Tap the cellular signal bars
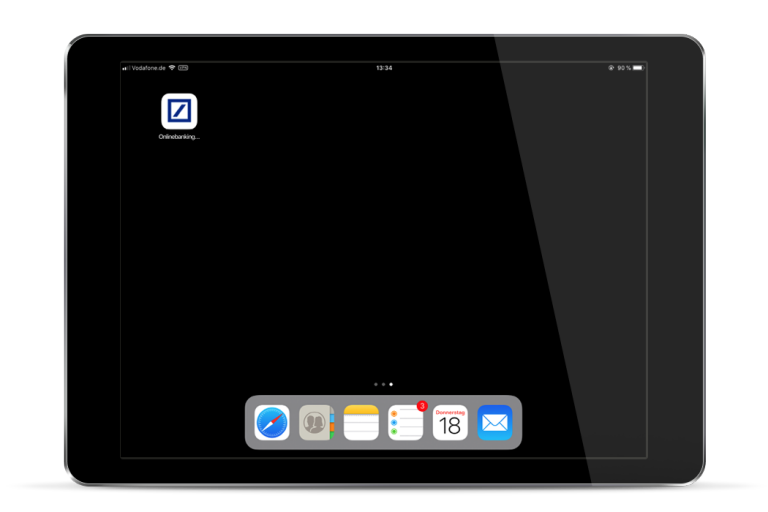768x512 pixels. click(126, 68)
